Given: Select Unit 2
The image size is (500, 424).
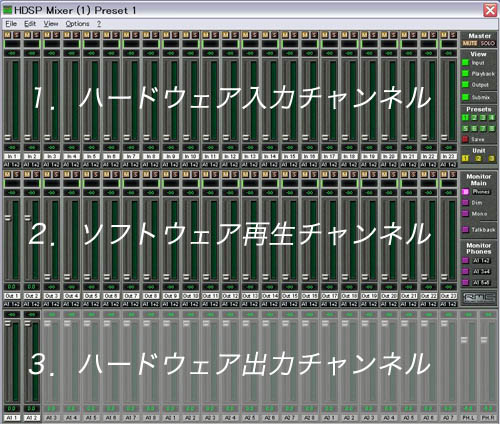Looking at the screenshot, I should [479, 159].
